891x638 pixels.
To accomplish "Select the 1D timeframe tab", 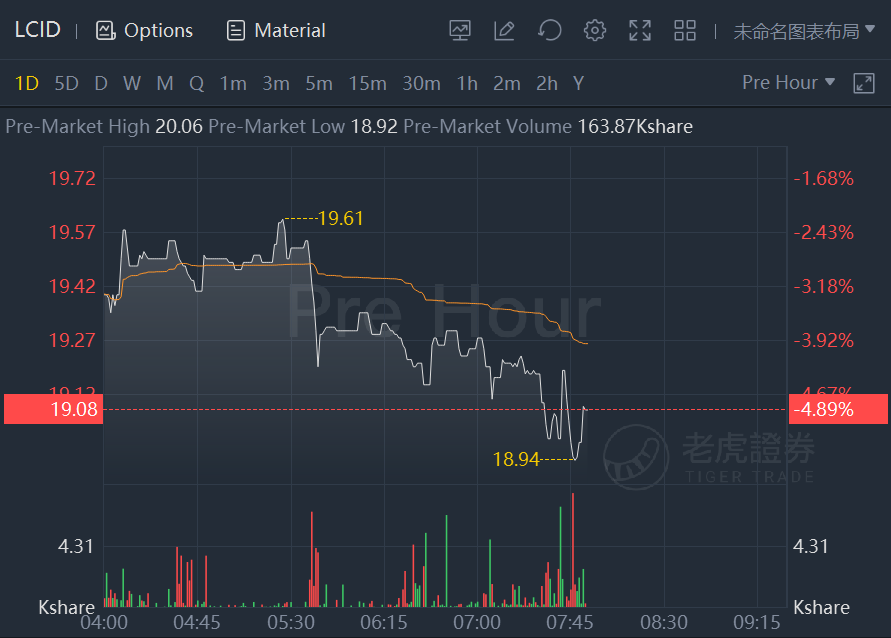I will pos(27,84).
